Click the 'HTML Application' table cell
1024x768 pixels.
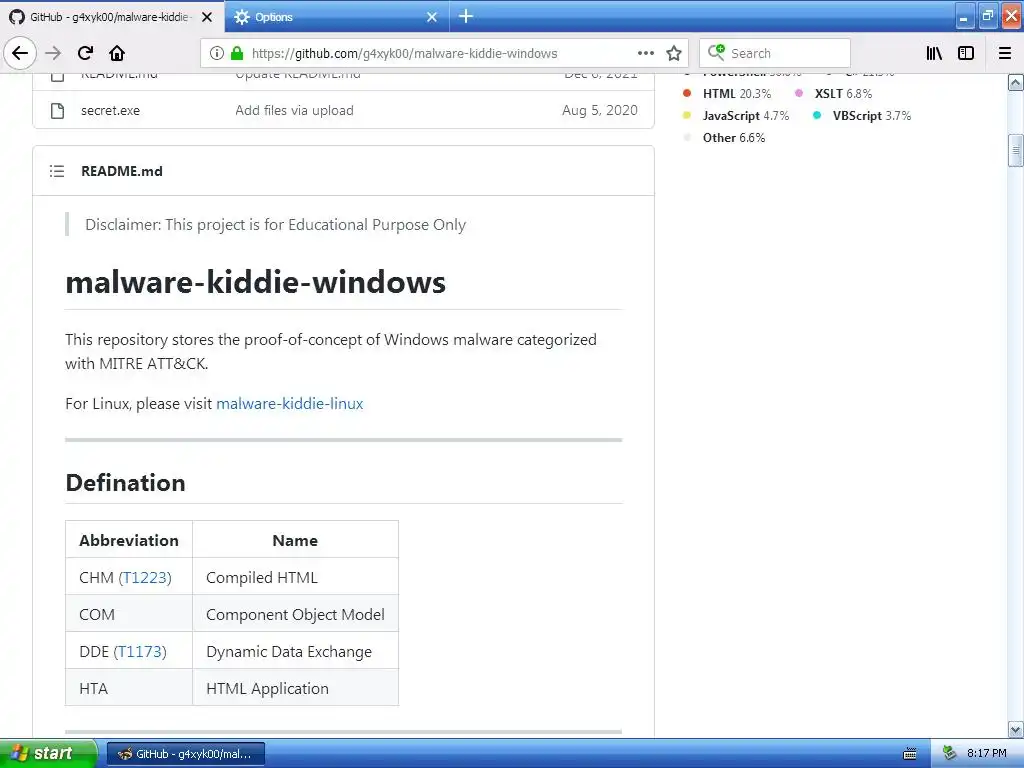click(295, 688)
